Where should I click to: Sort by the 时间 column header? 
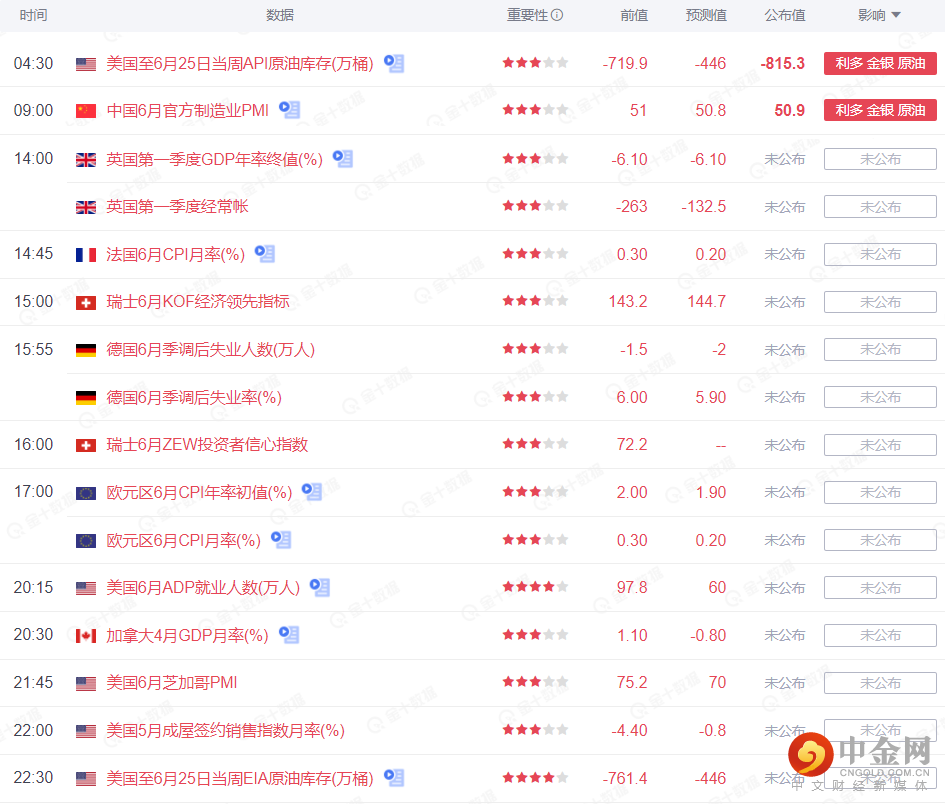33,15
